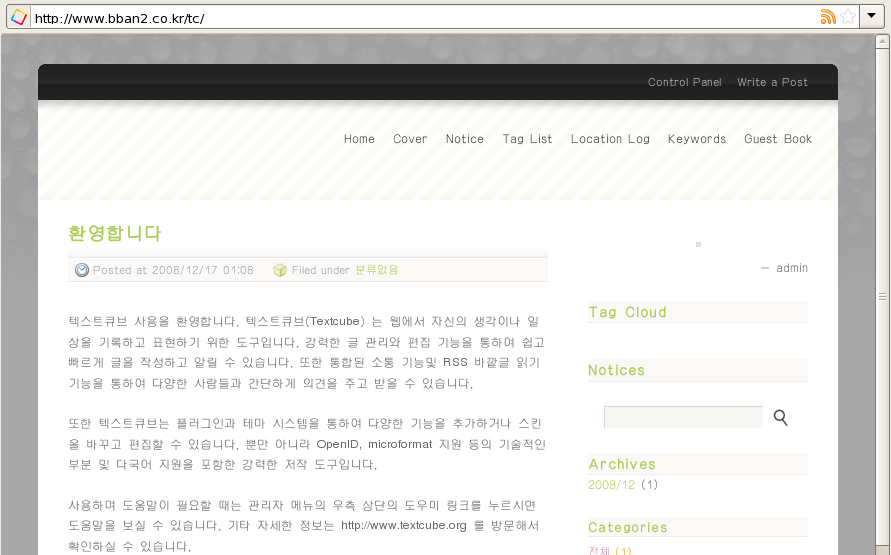The image size is (891, 555).
Task: Click the Write a Post link
Action: 772,82
